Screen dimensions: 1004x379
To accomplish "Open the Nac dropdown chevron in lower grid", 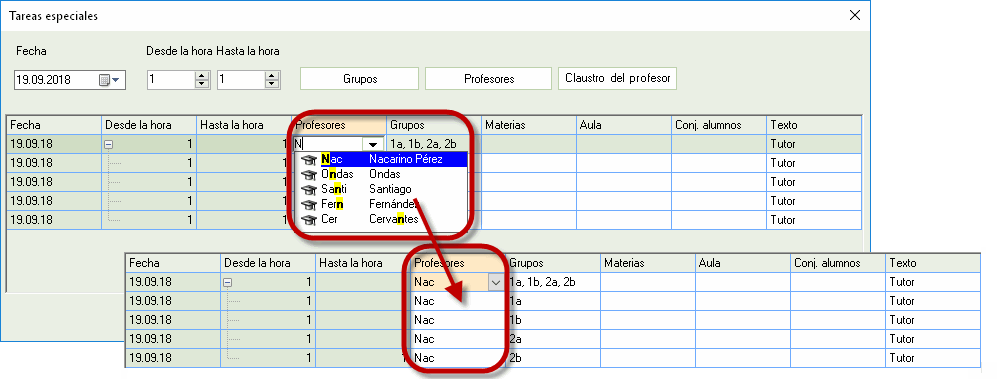I will pos(496,282).
